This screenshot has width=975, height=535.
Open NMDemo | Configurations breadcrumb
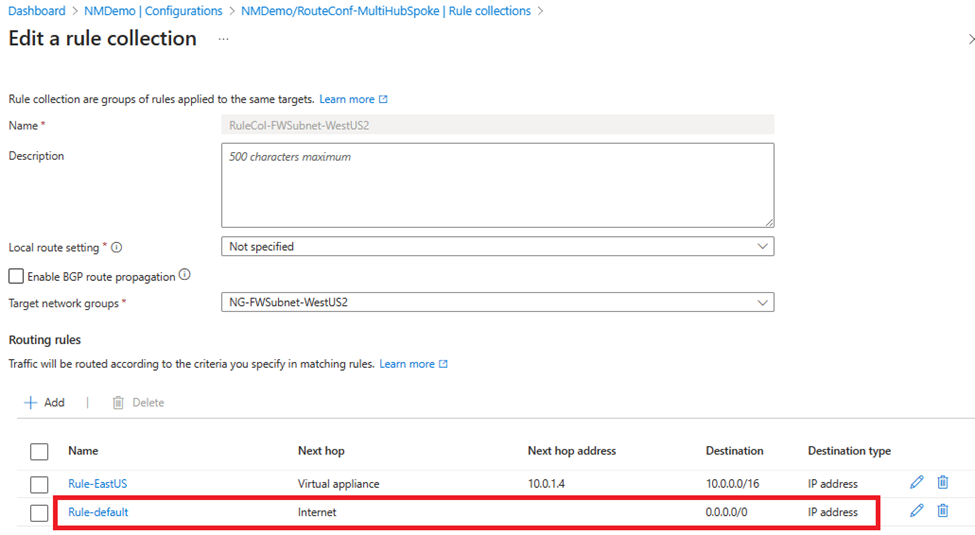coord(153,11)
